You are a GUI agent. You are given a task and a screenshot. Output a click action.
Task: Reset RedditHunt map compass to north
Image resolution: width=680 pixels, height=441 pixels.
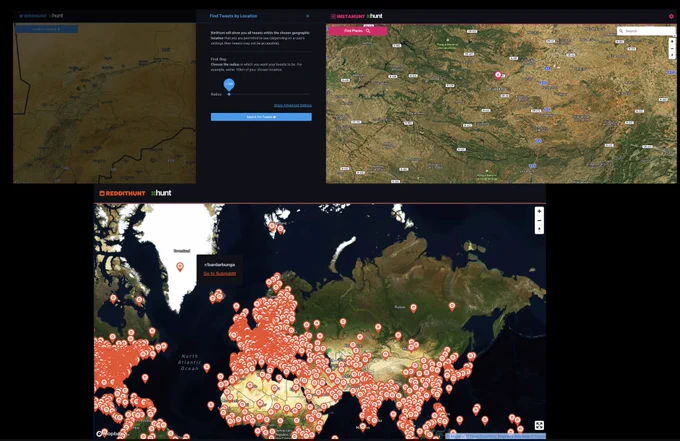coord(539,229)
